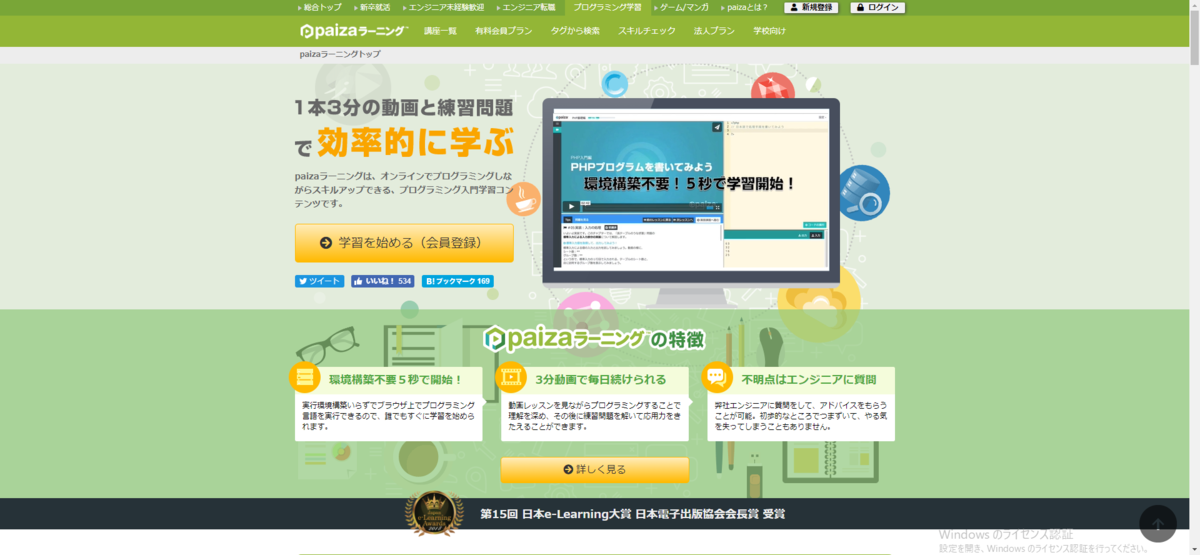Click the 不明点はエンジニアに質問 chat bubble icon

coord(716,377)
